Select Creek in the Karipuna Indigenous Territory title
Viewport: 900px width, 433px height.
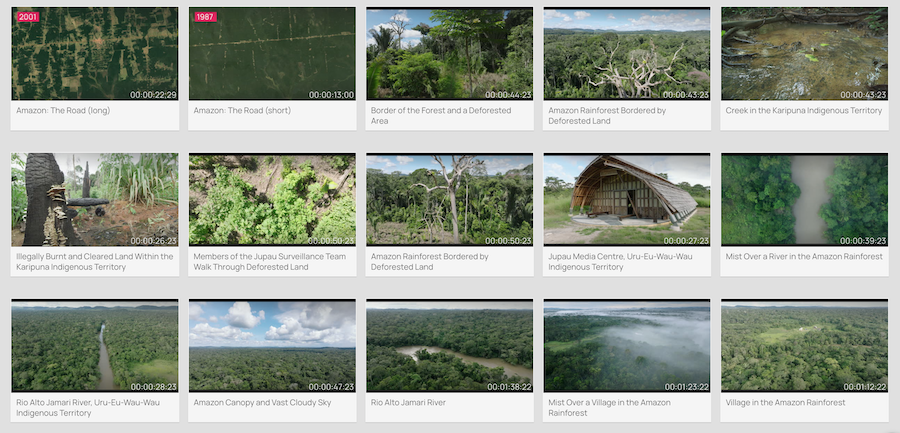pyautogui.click(x=804, y=110)
